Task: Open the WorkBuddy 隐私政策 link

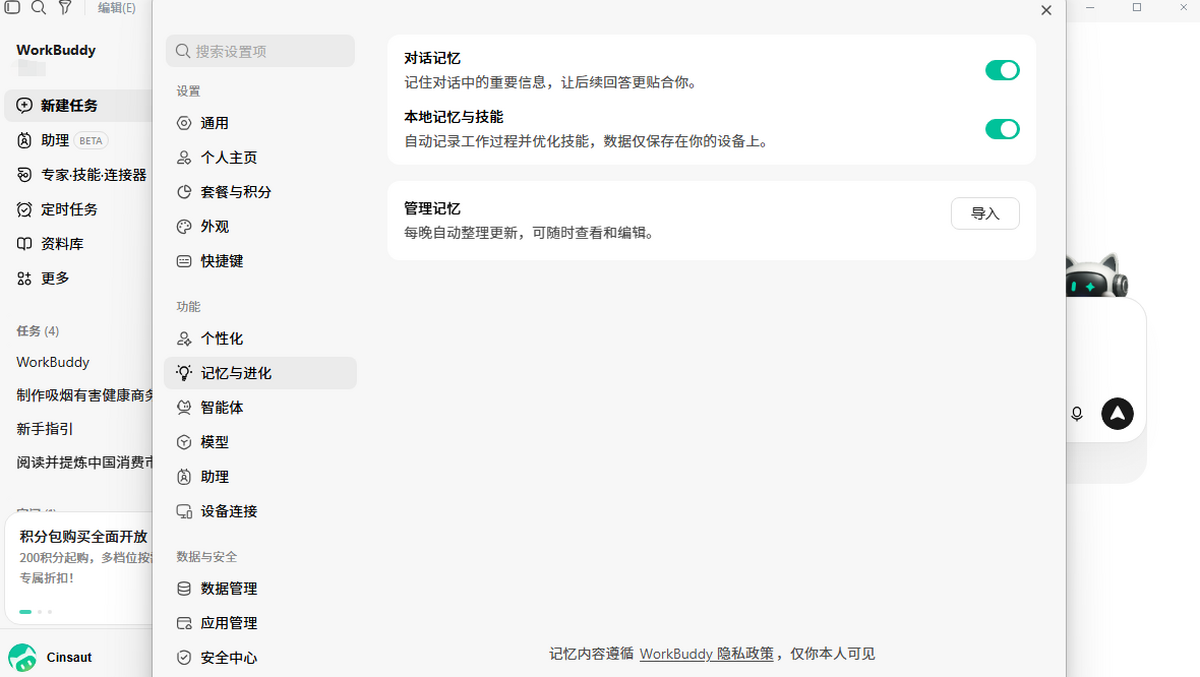Action: pyautogui.click(x=707, y=654)
